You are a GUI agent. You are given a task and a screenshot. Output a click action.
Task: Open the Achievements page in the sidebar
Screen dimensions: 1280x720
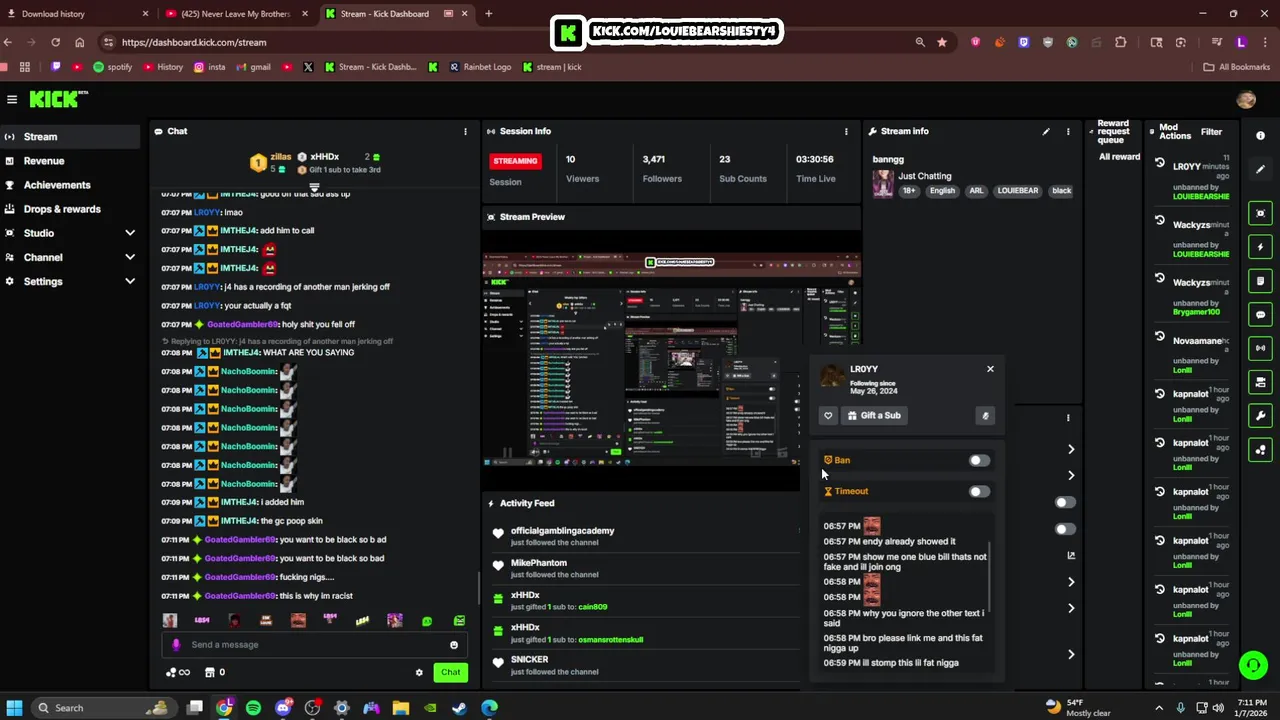70,185
